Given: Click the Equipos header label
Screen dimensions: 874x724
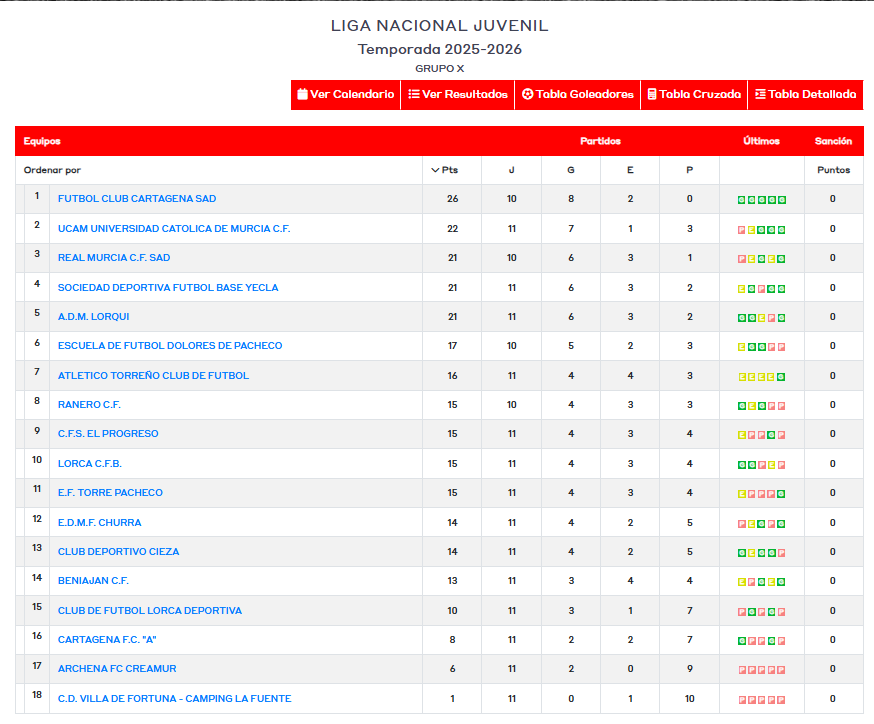Looking at the screenshot, I should (42, 141).
